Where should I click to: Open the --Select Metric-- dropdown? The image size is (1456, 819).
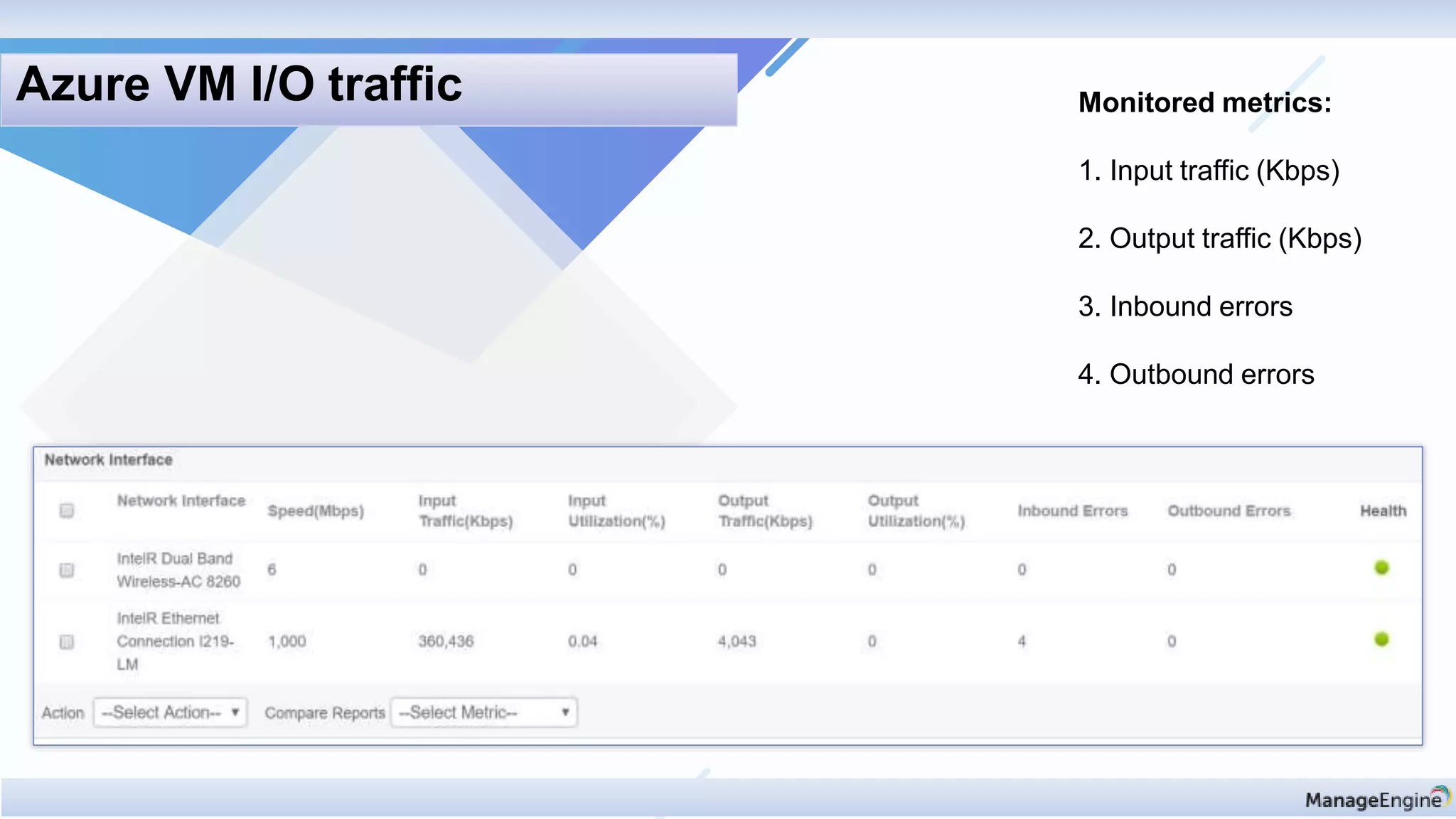tap(484, 712)
